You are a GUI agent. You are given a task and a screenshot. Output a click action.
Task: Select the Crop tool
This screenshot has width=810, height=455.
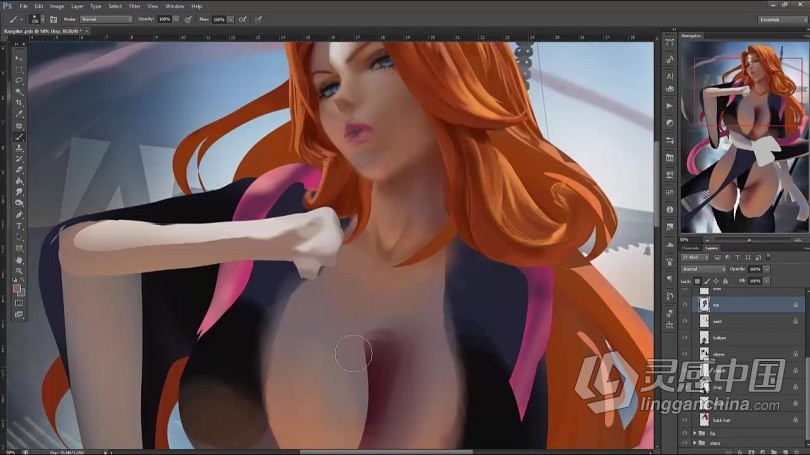click(x=19, y=103)
